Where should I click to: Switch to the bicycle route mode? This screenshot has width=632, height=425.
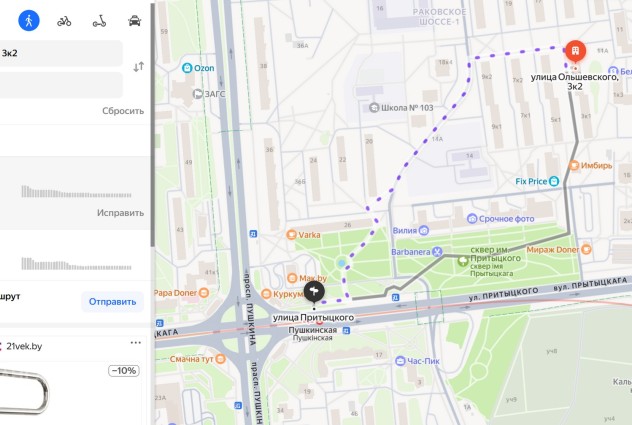64,21
